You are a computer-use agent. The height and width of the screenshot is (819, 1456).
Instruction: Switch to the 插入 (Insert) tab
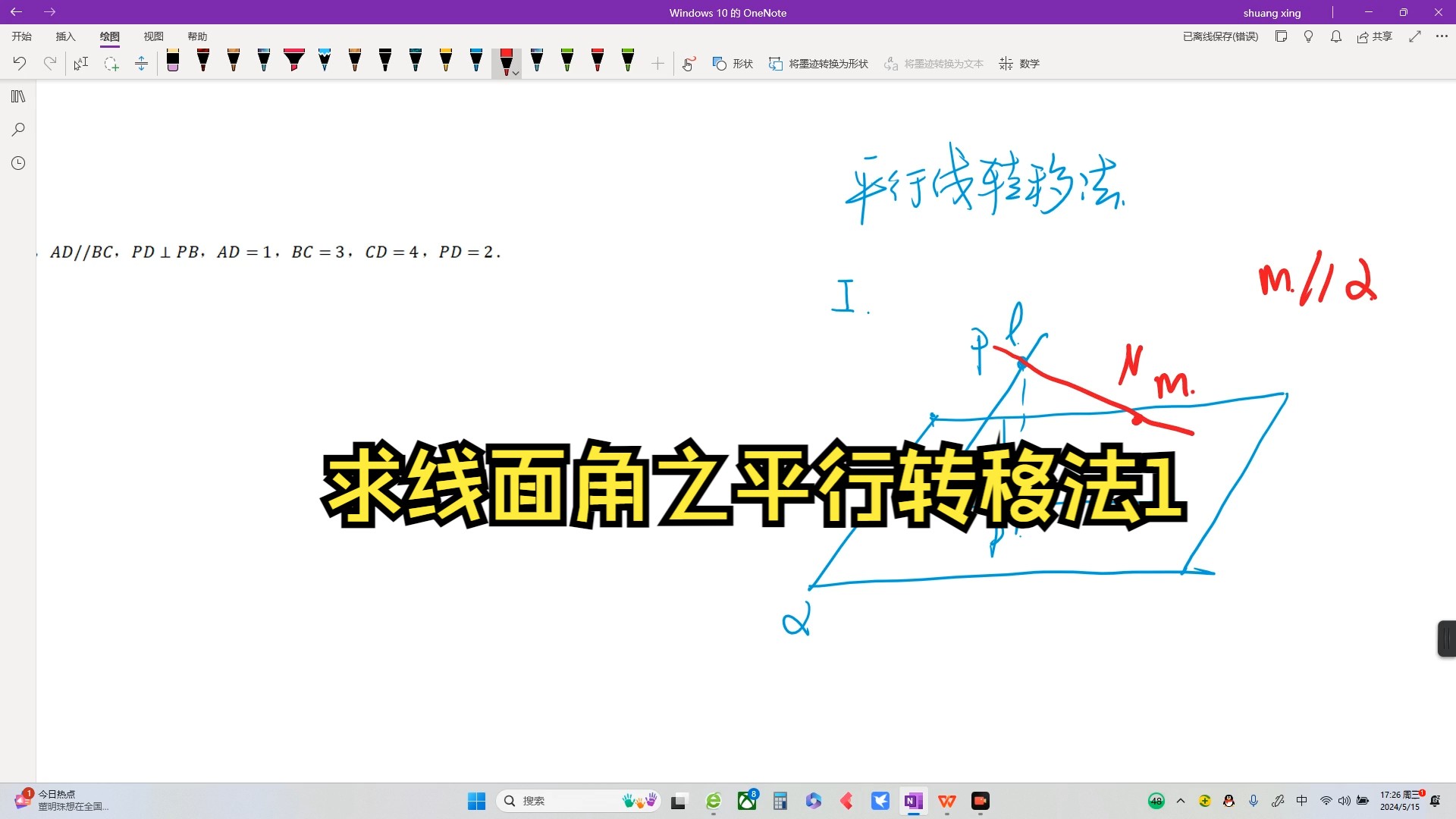click(x=65, y=36)
